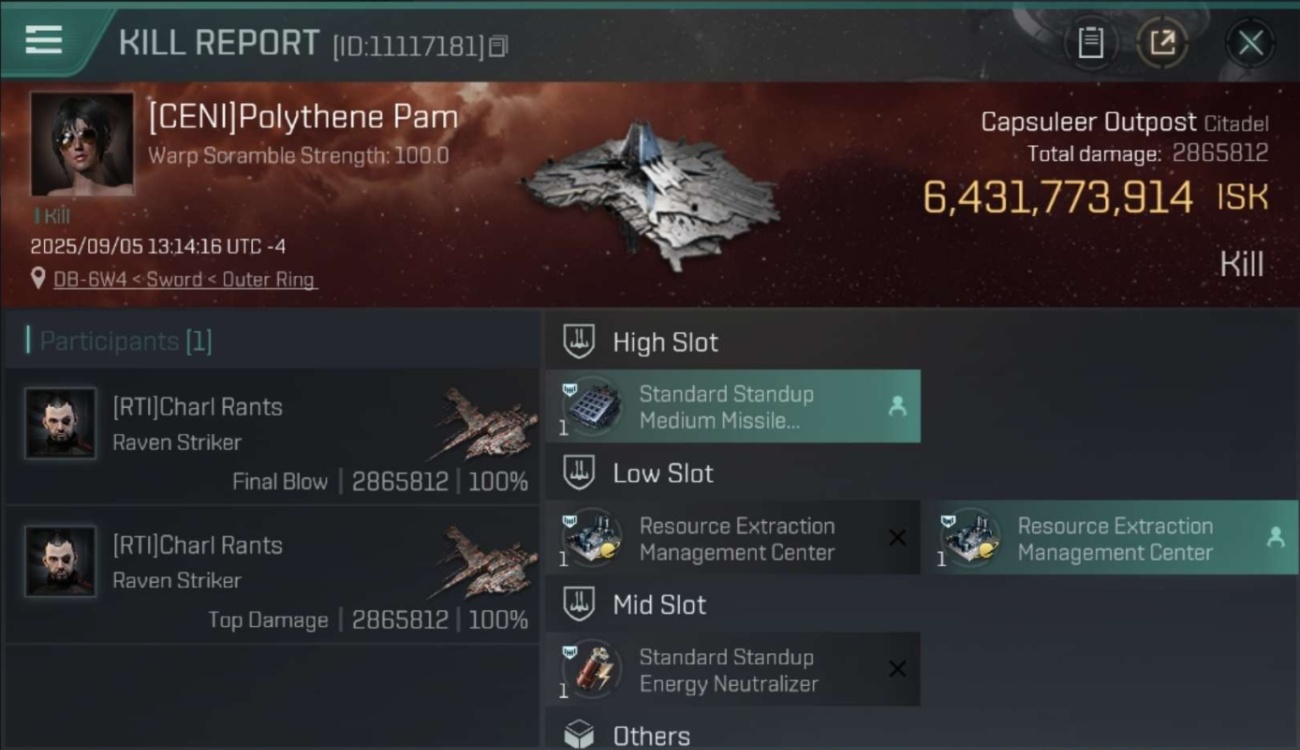1300x750 pixels.
Task: Copy the kill report ID
Action: click(498, 46)
